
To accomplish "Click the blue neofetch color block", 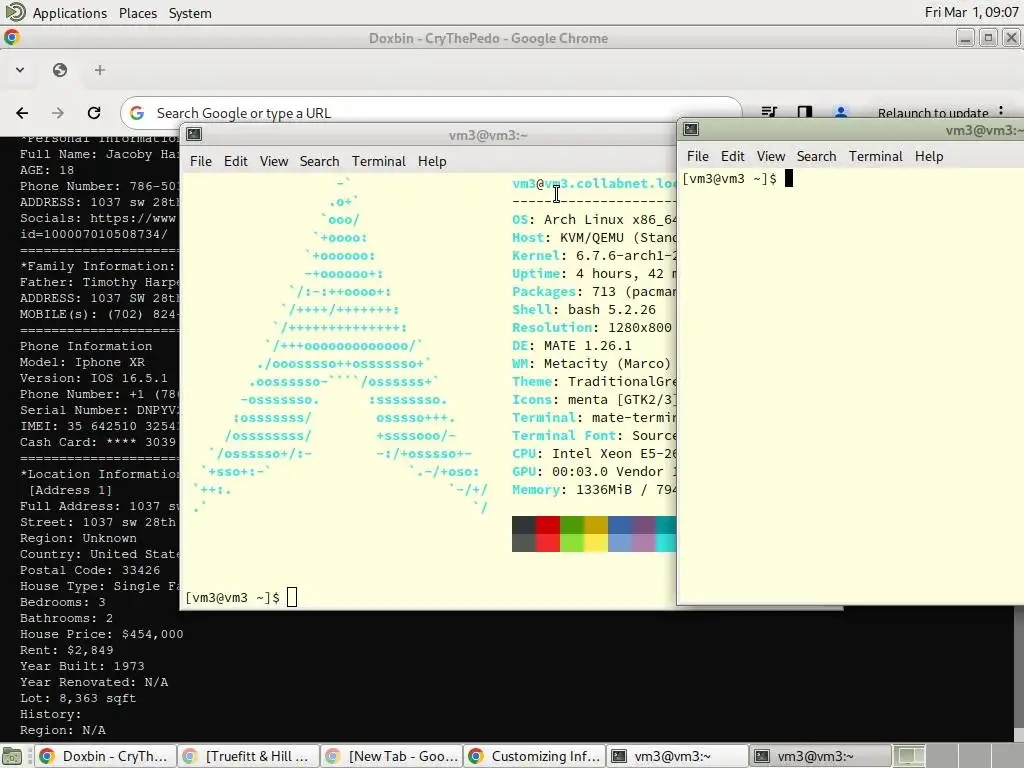I will 620,534.
